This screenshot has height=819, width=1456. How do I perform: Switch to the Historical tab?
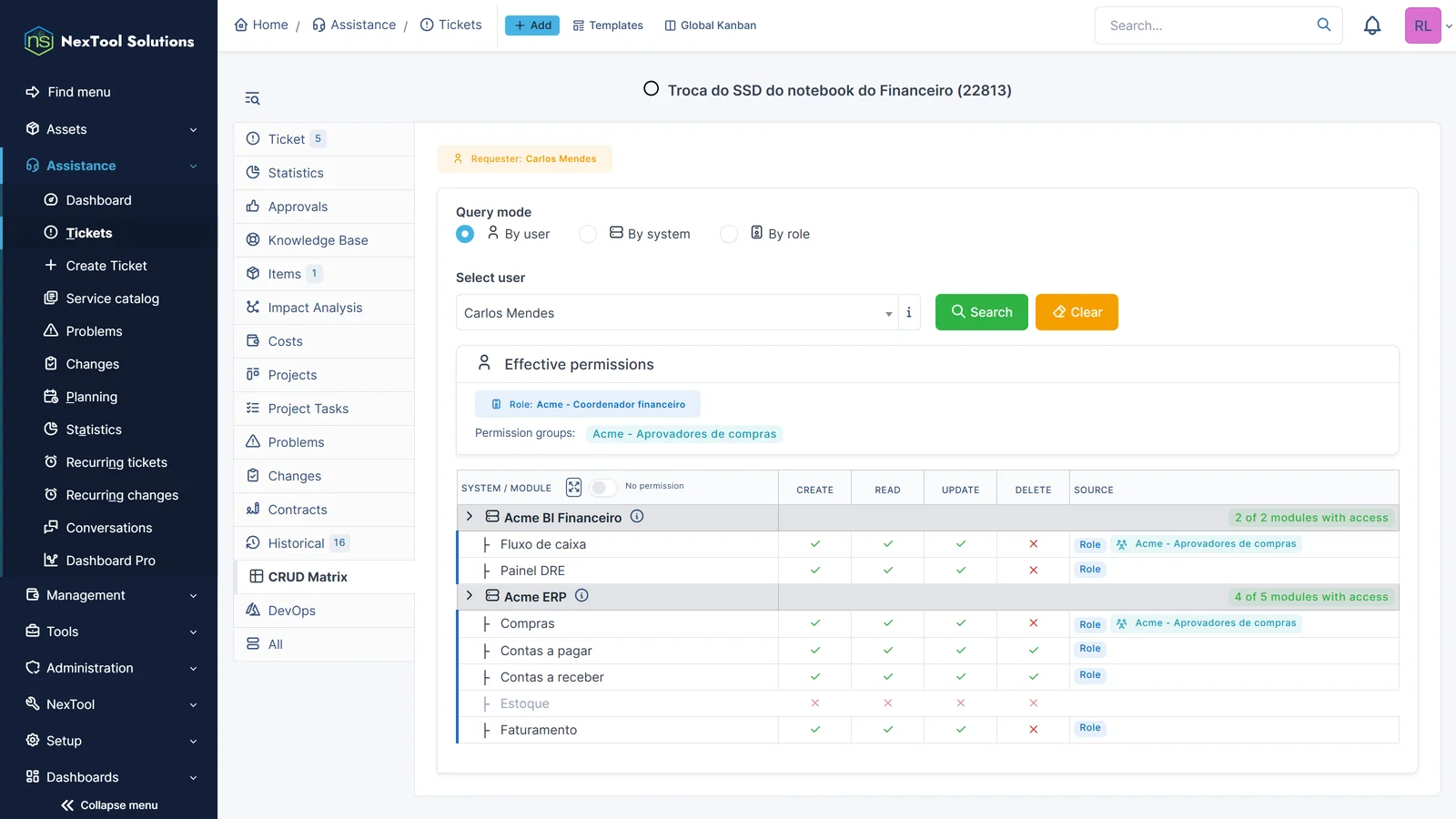coord(324,543)
